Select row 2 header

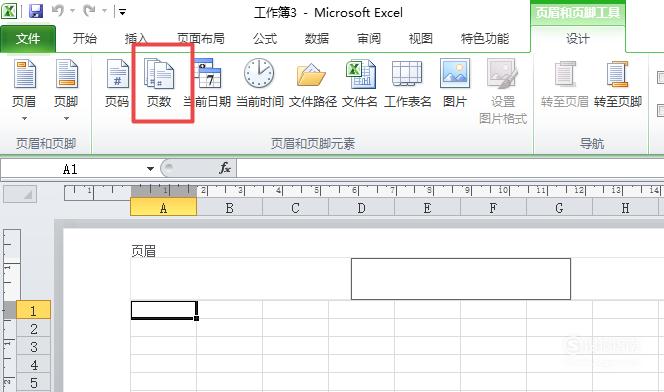(33, 329)
